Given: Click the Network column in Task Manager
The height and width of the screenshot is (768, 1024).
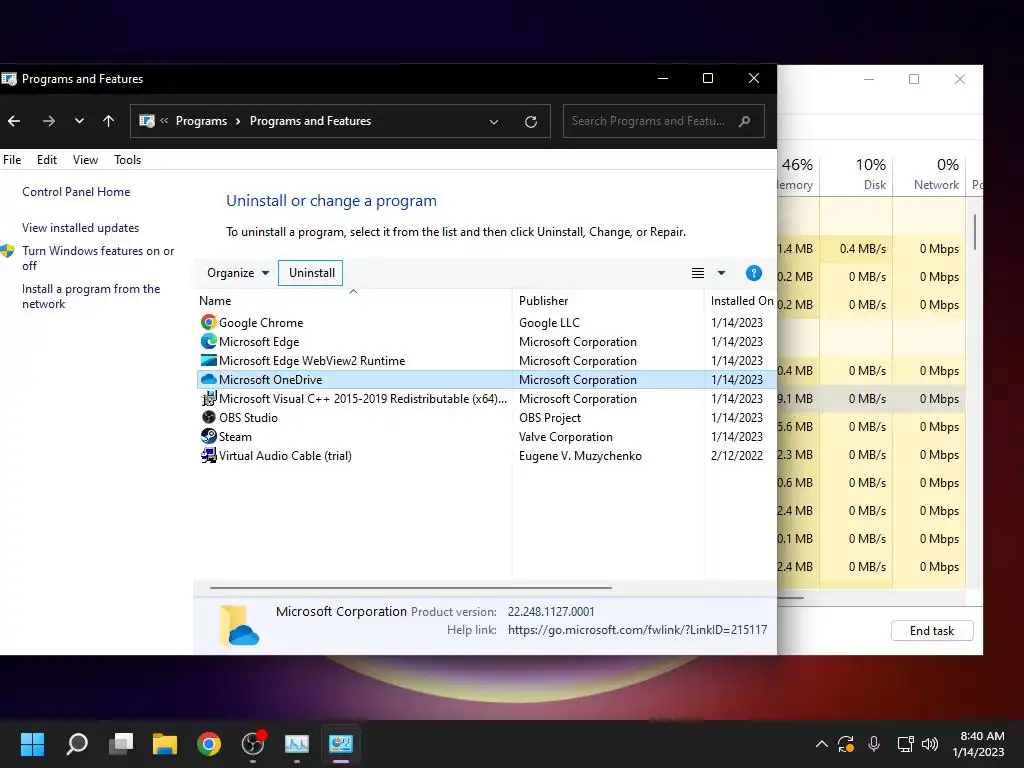Looking at the screenshot, I should (929, 174).
